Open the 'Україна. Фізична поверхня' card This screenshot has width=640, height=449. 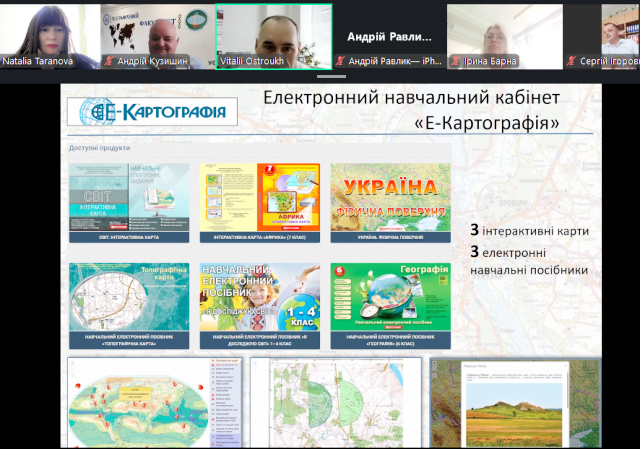[x=391, y=203]
